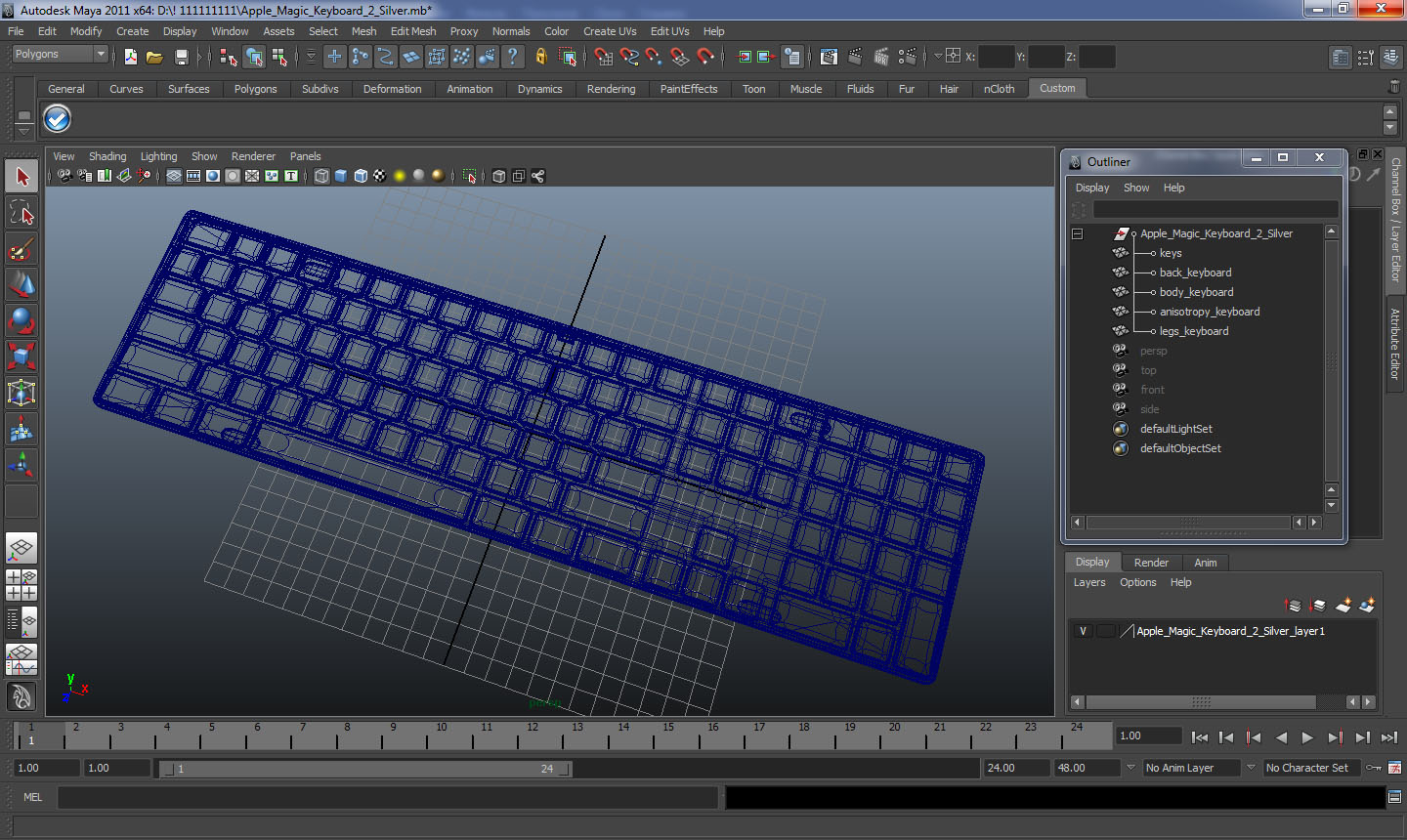Open the Render tab in Layer Editor
The image size is (1407, 840).
[x=1151, y=563]
